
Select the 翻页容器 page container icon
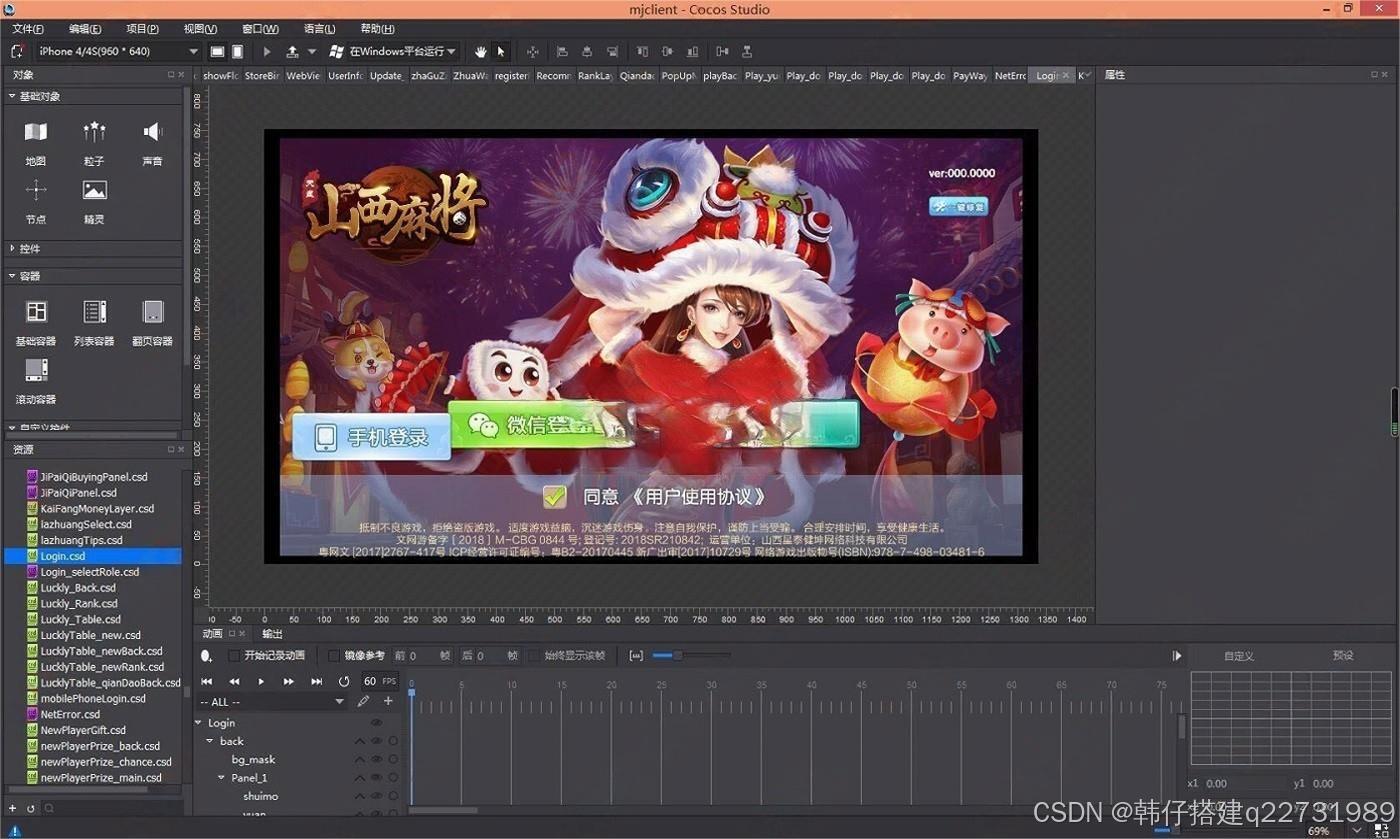(152, 312)
